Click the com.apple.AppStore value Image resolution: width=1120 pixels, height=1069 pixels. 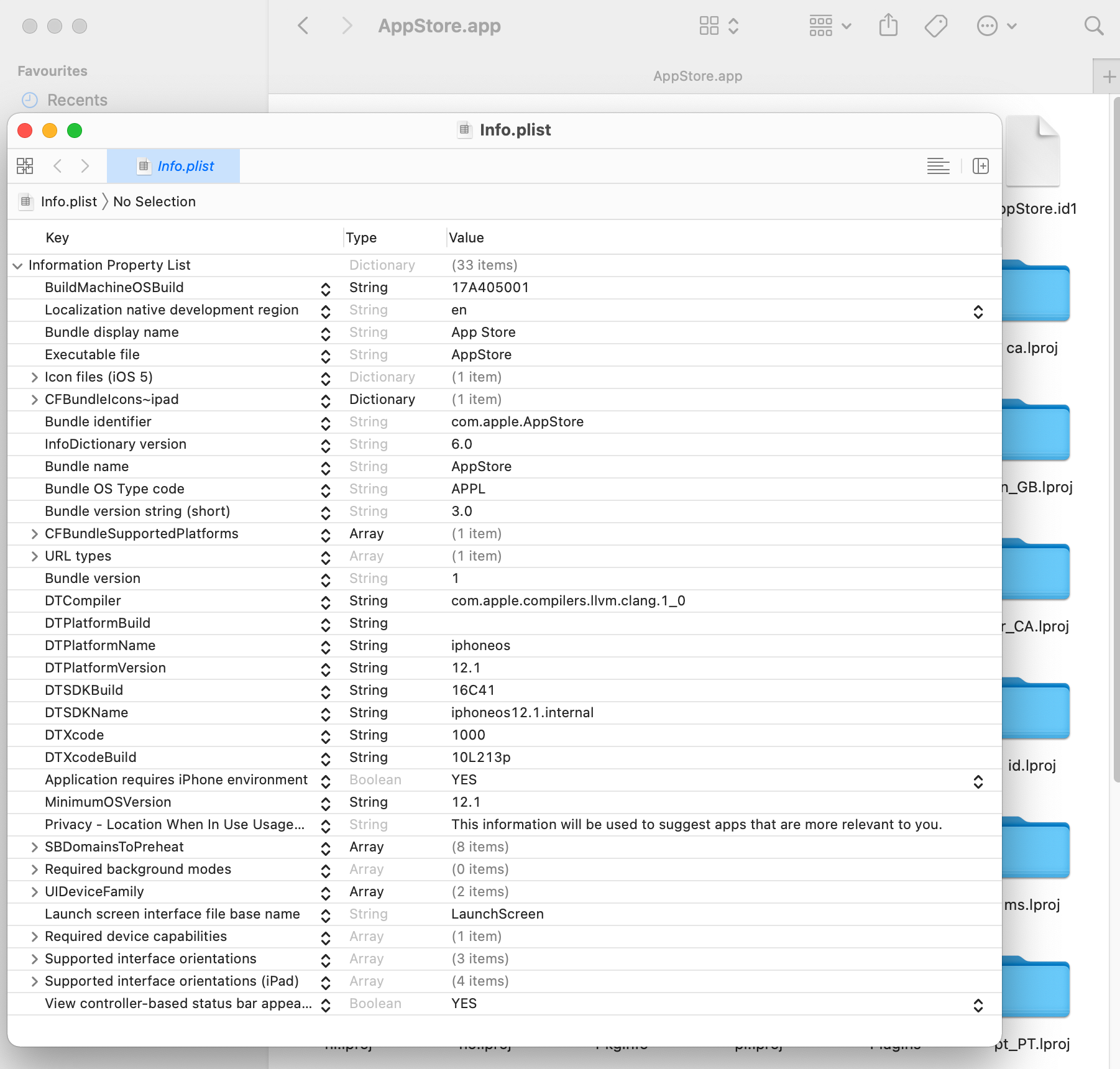point(517,422)
